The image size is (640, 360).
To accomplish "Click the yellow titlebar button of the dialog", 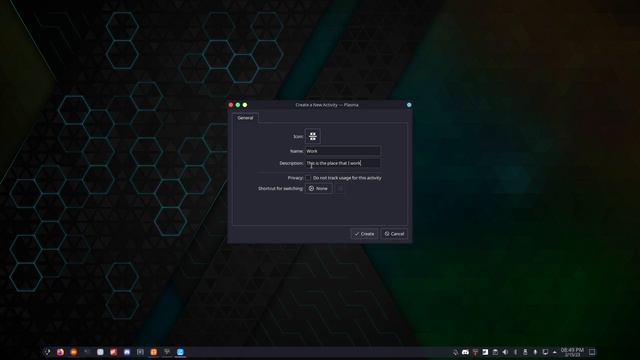I will point(245,105).
